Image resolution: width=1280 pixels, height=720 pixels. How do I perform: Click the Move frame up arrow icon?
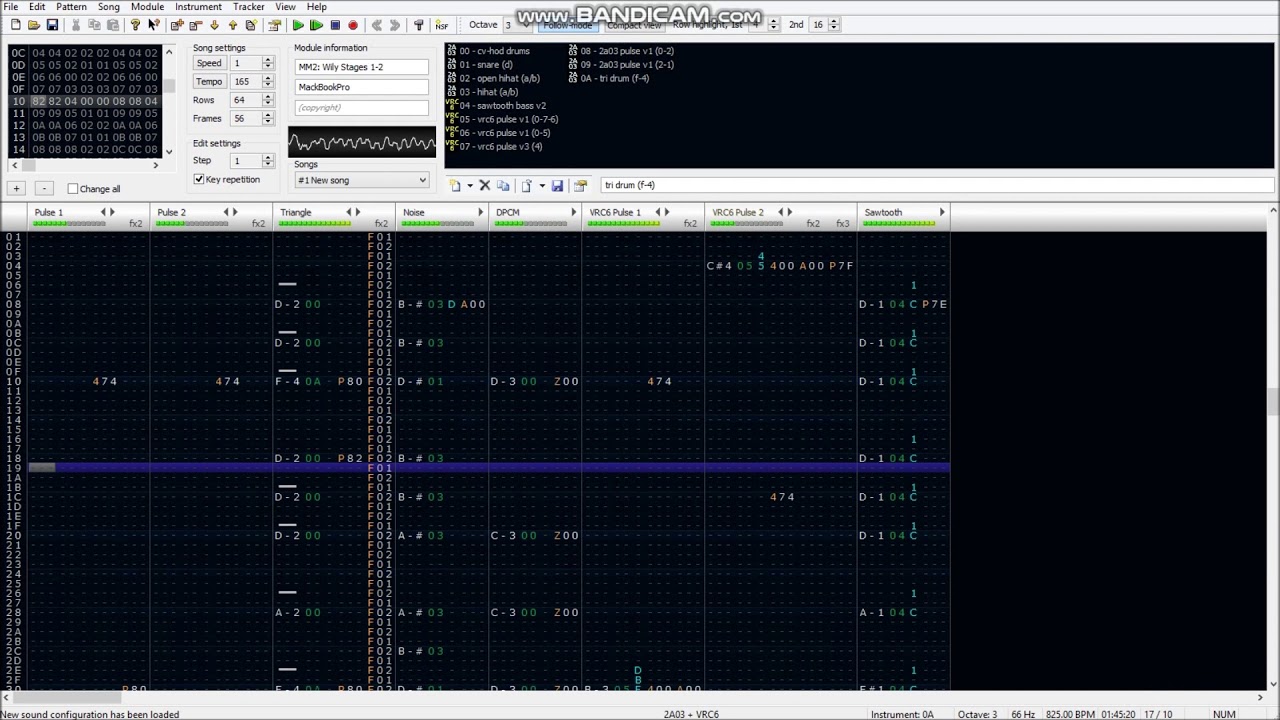233,25
